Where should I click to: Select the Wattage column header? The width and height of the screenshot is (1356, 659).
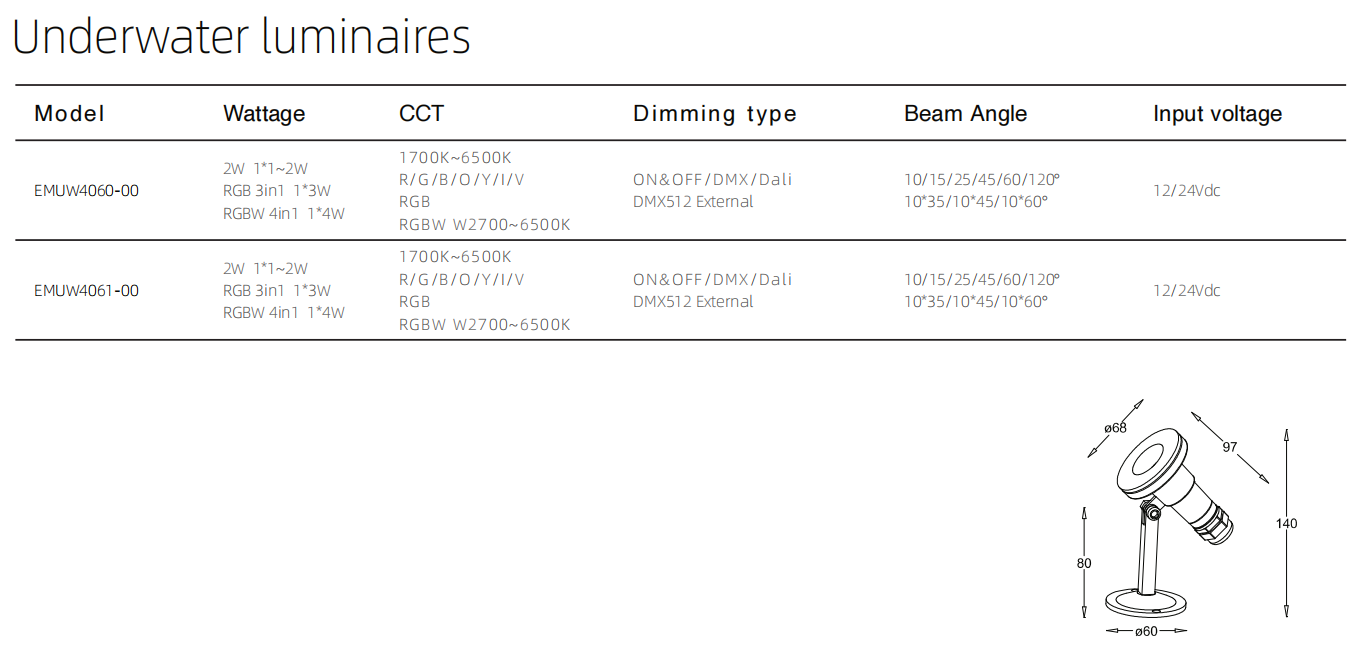click(264, 114)
